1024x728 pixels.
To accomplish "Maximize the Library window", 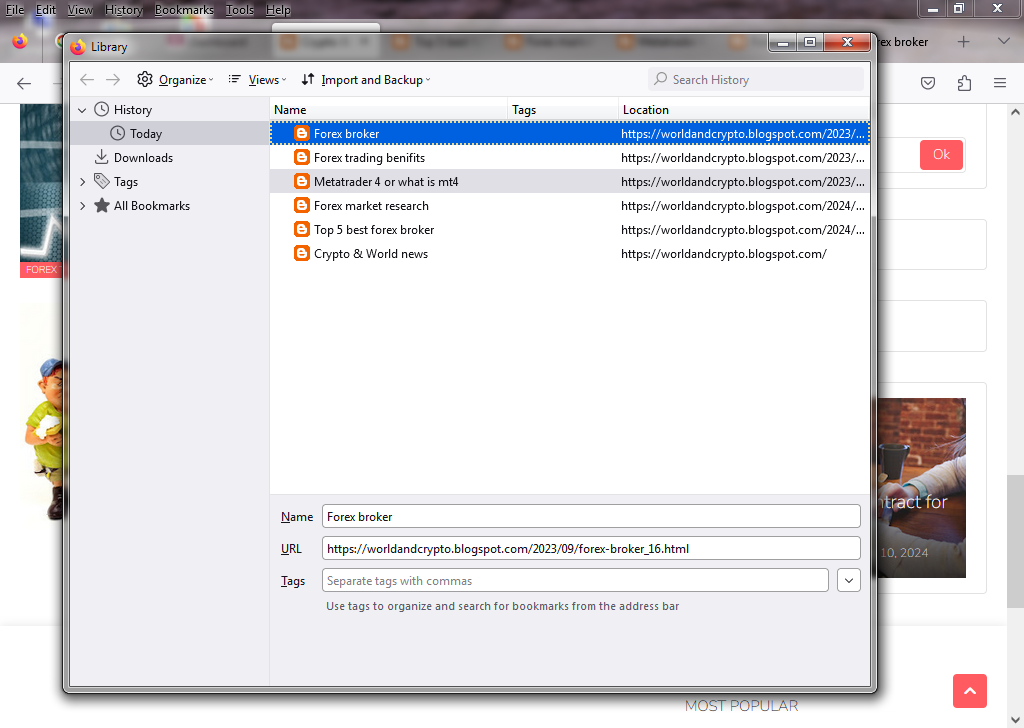I will pyautogui.click(x=810, y=42).
